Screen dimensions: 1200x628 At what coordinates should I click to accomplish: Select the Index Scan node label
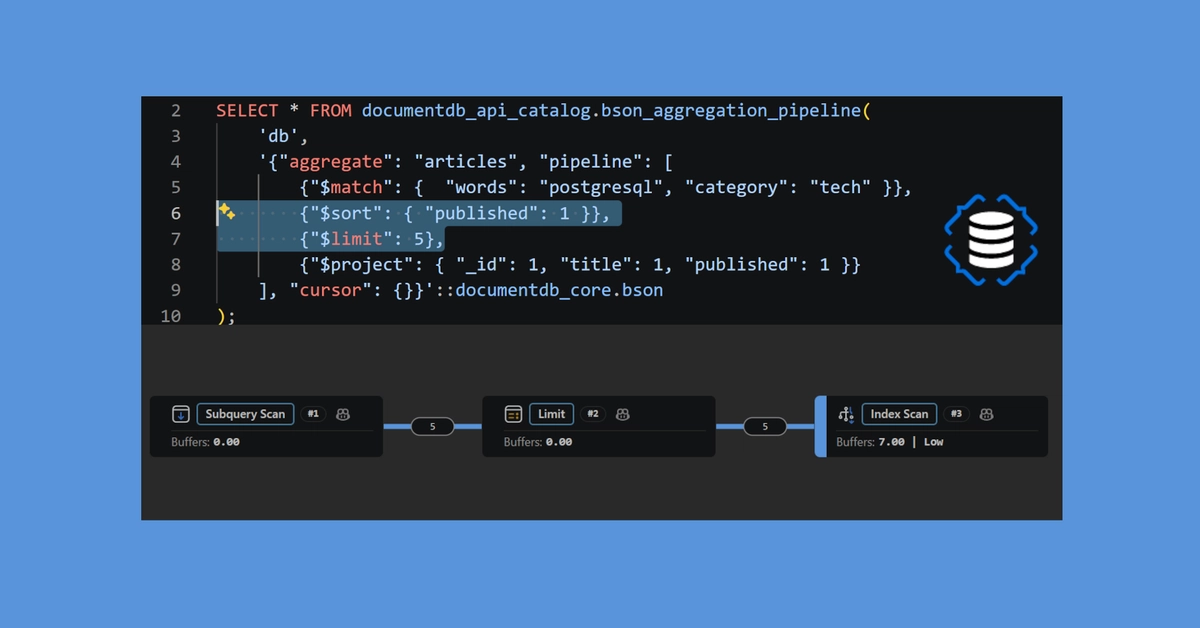coord(900,414)
